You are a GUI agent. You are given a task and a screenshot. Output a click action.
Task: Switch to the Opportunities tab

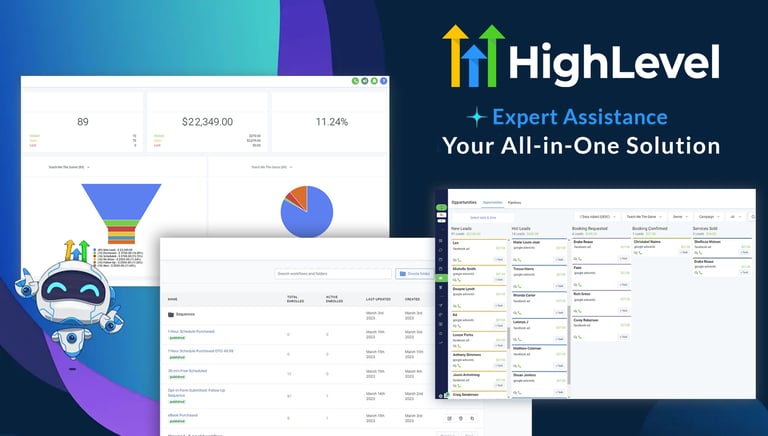point(492,202)
